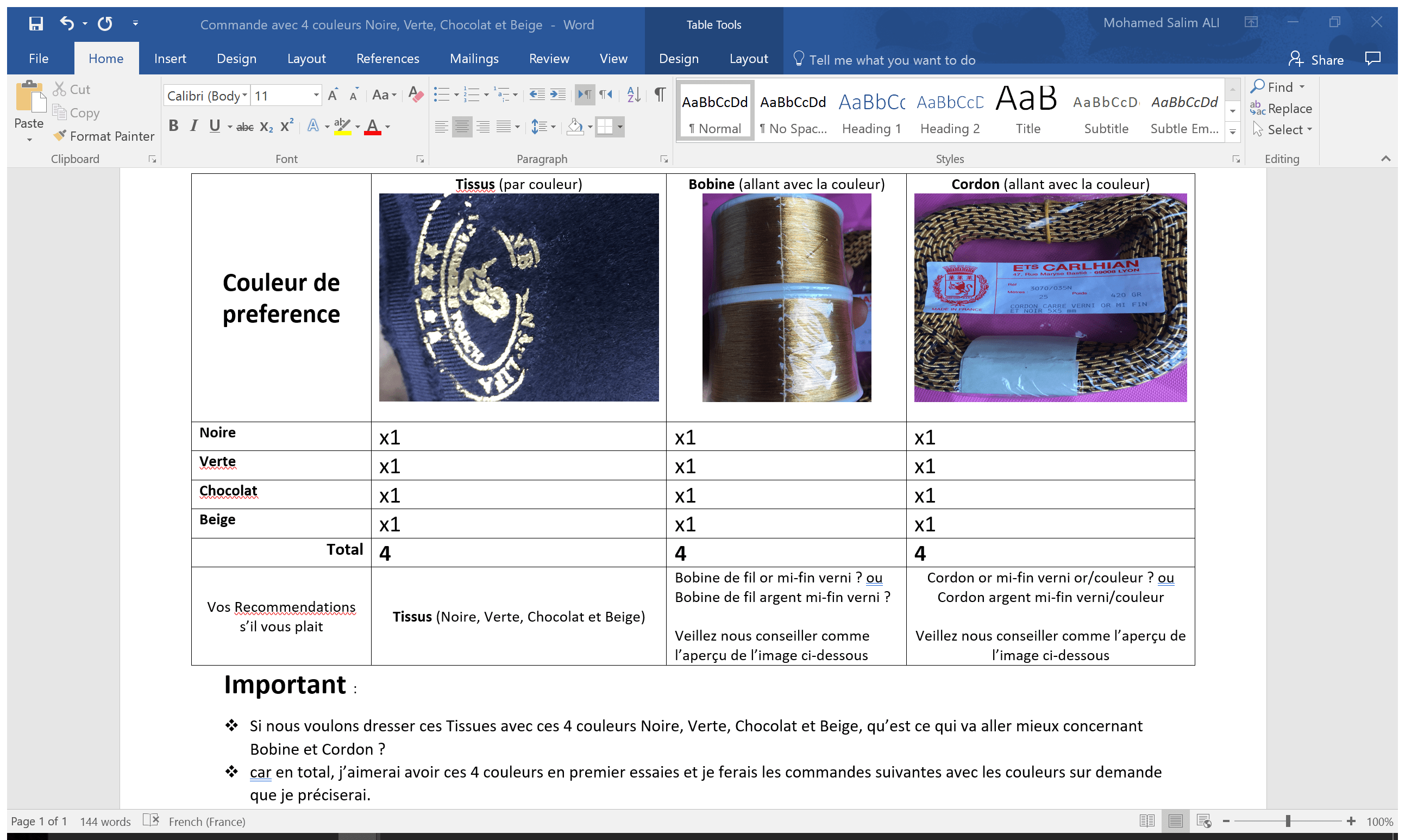Open proofing errors icon in status bar
Screen dimensions: 1405x840
(x=150, y=820)
